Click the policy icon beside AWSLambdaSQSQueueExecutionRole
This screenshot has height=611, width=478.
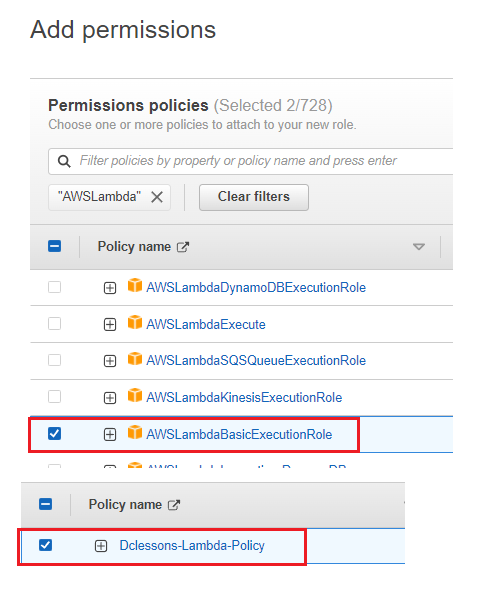click(135, 358)
